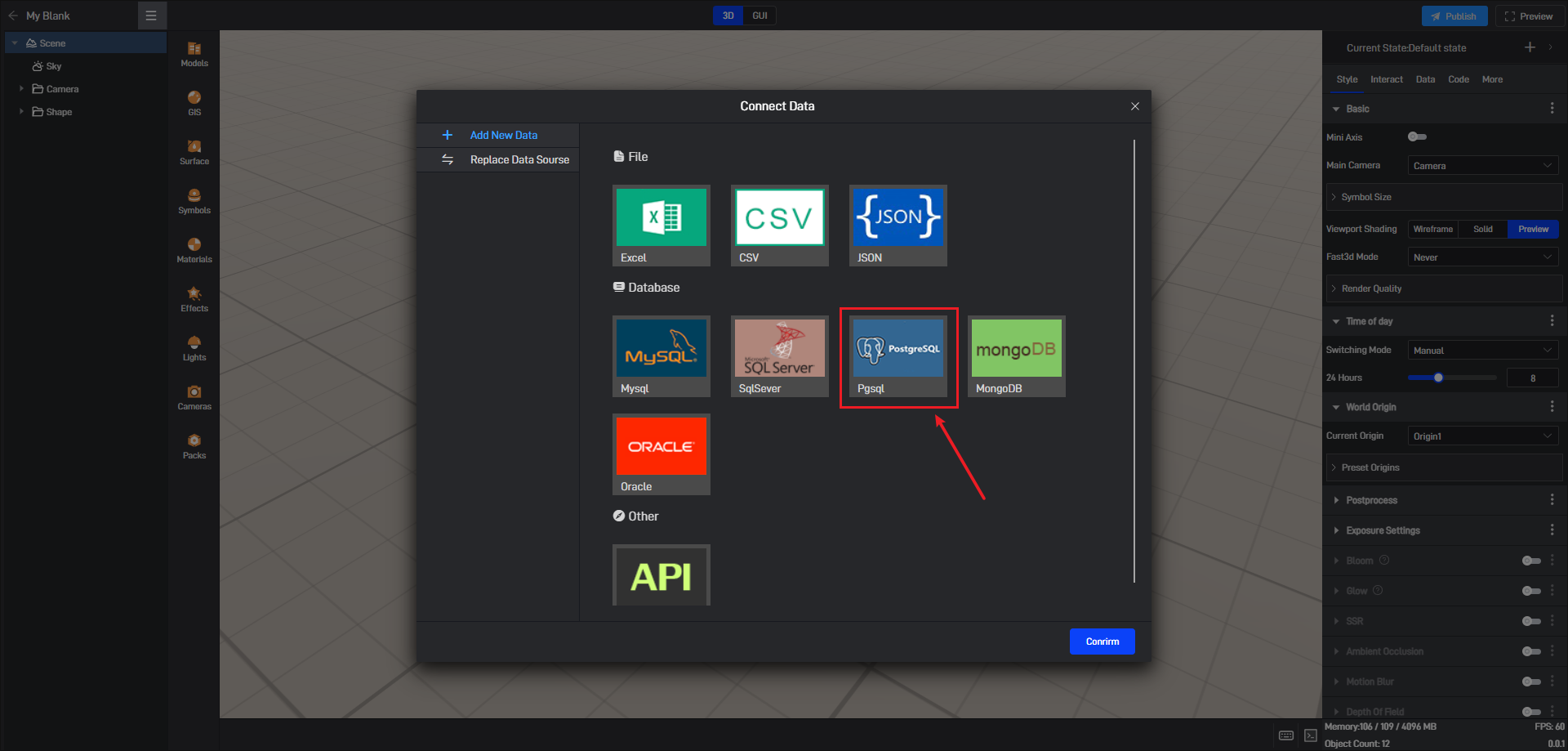Select the Excel file data source
Viewport: 1568px width, 751px height.
click(x=661, y=226)
